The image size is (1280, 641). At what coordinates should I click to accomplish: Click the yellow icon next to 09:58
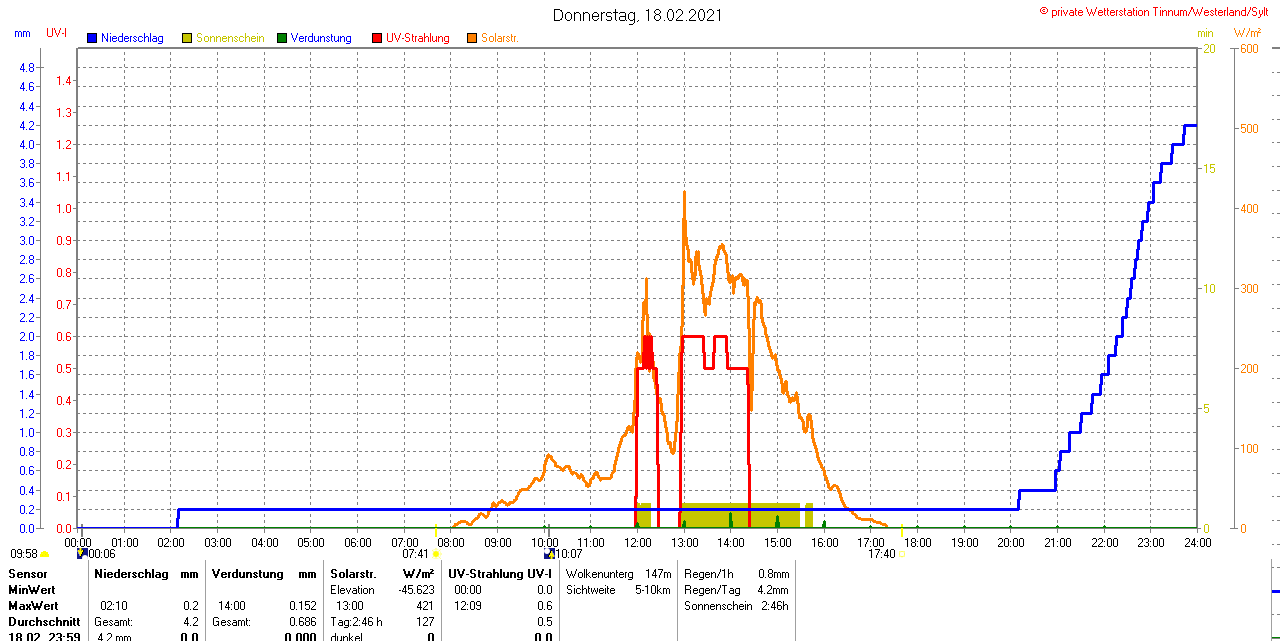coord(45,554)
